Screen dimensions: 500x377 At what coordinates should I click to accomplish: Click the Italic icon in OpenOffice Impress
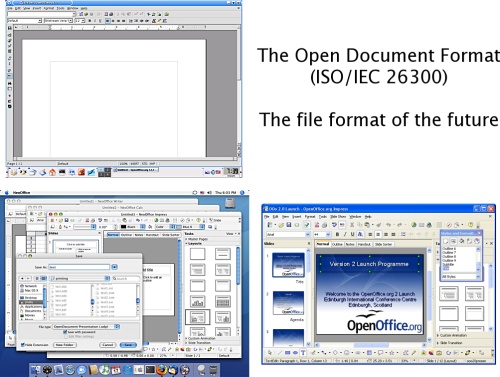[345, 234]
